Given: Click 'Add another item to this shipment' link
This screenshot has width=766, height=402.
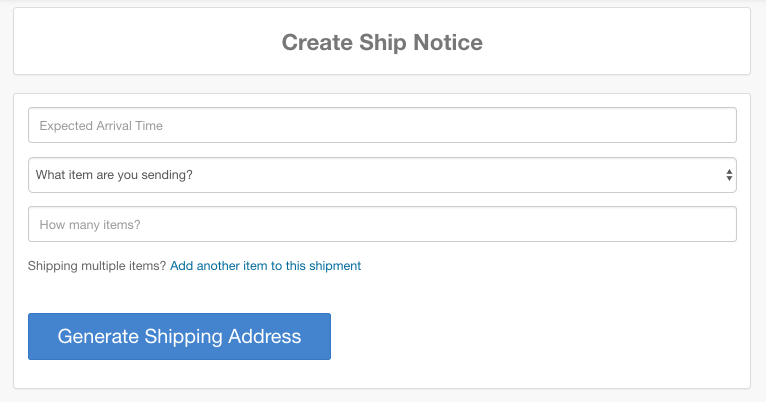Looking at the screenshot, I should [x=265, y=266].
